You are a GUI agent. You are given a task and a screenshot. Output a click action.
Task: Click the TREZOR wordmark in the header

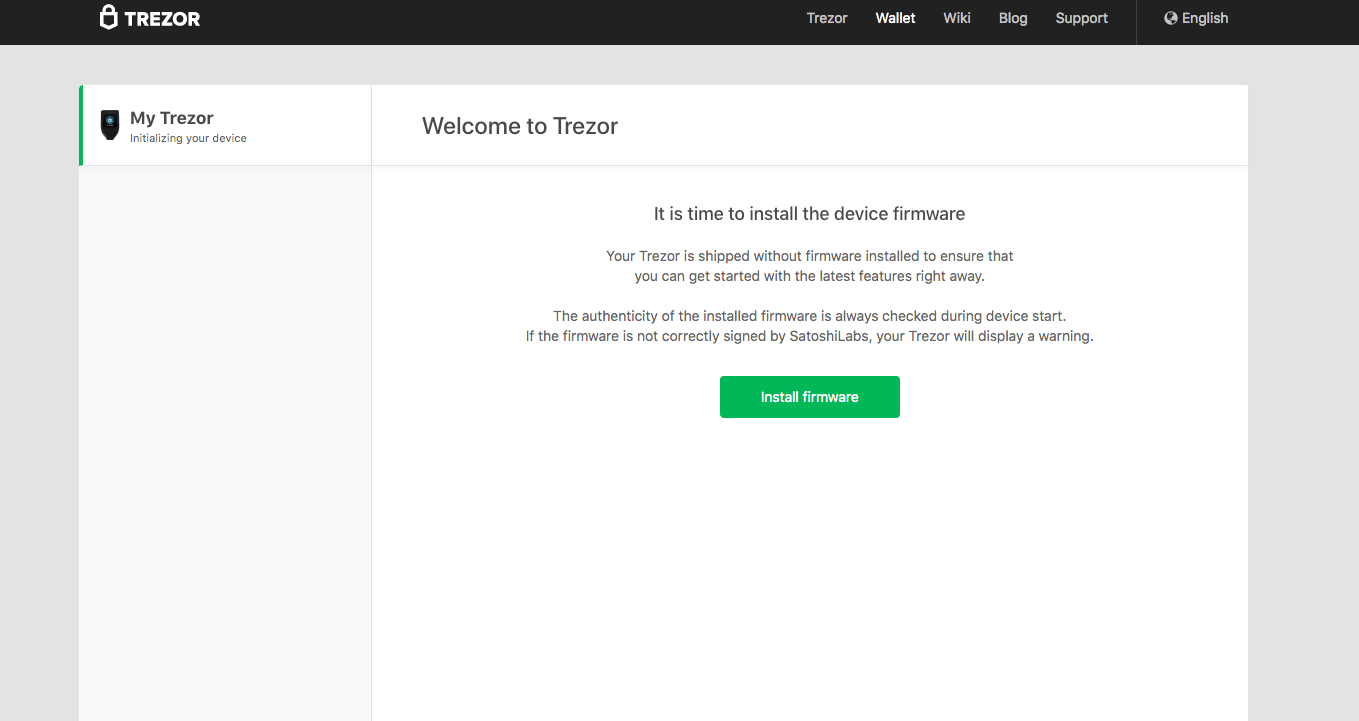click(162, 18)
